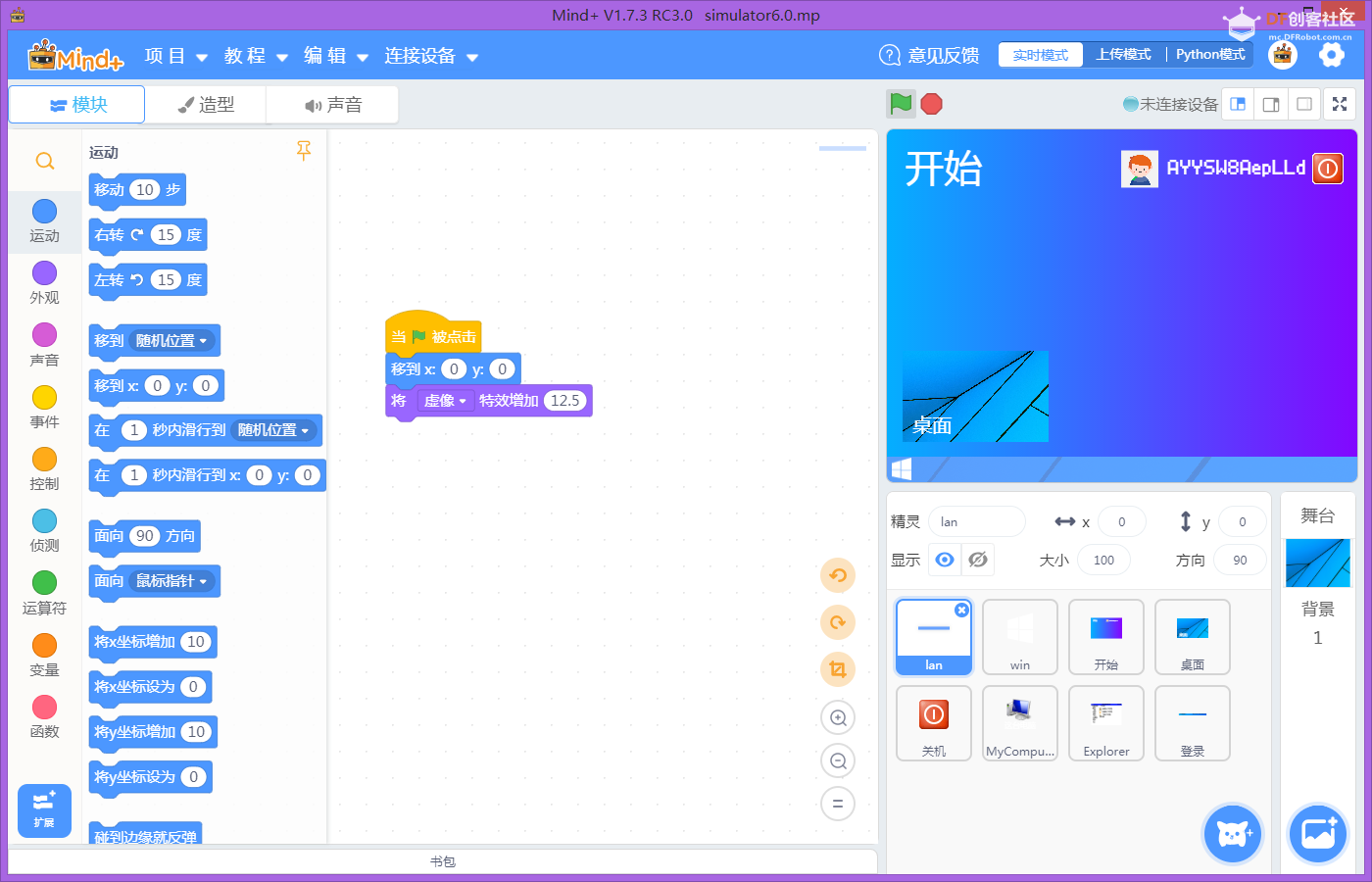
Task: Open the 编辑 menu
Action: tap(335, 56)
